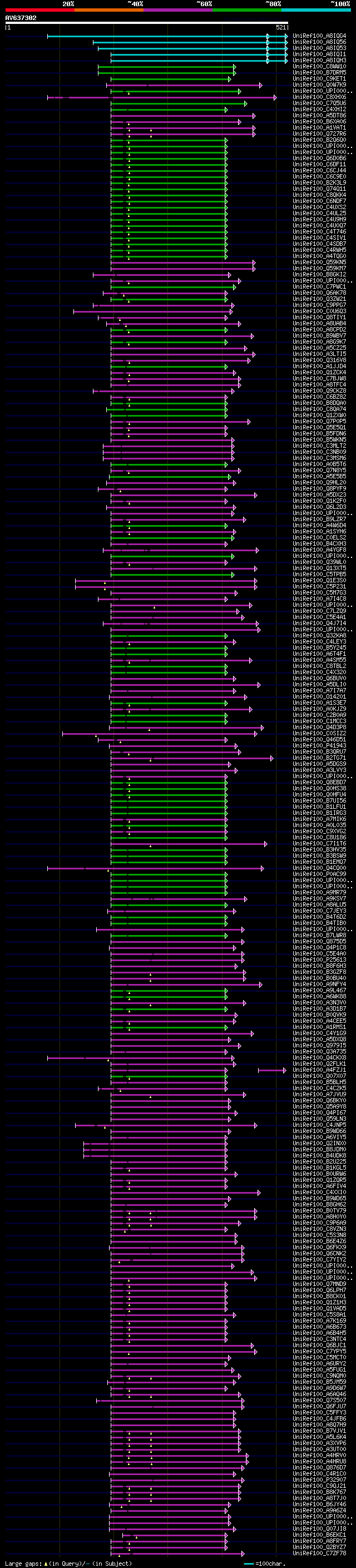
Task: Select the UniRef100_Q8PYF9 label
Action: (x=319, y=489)
